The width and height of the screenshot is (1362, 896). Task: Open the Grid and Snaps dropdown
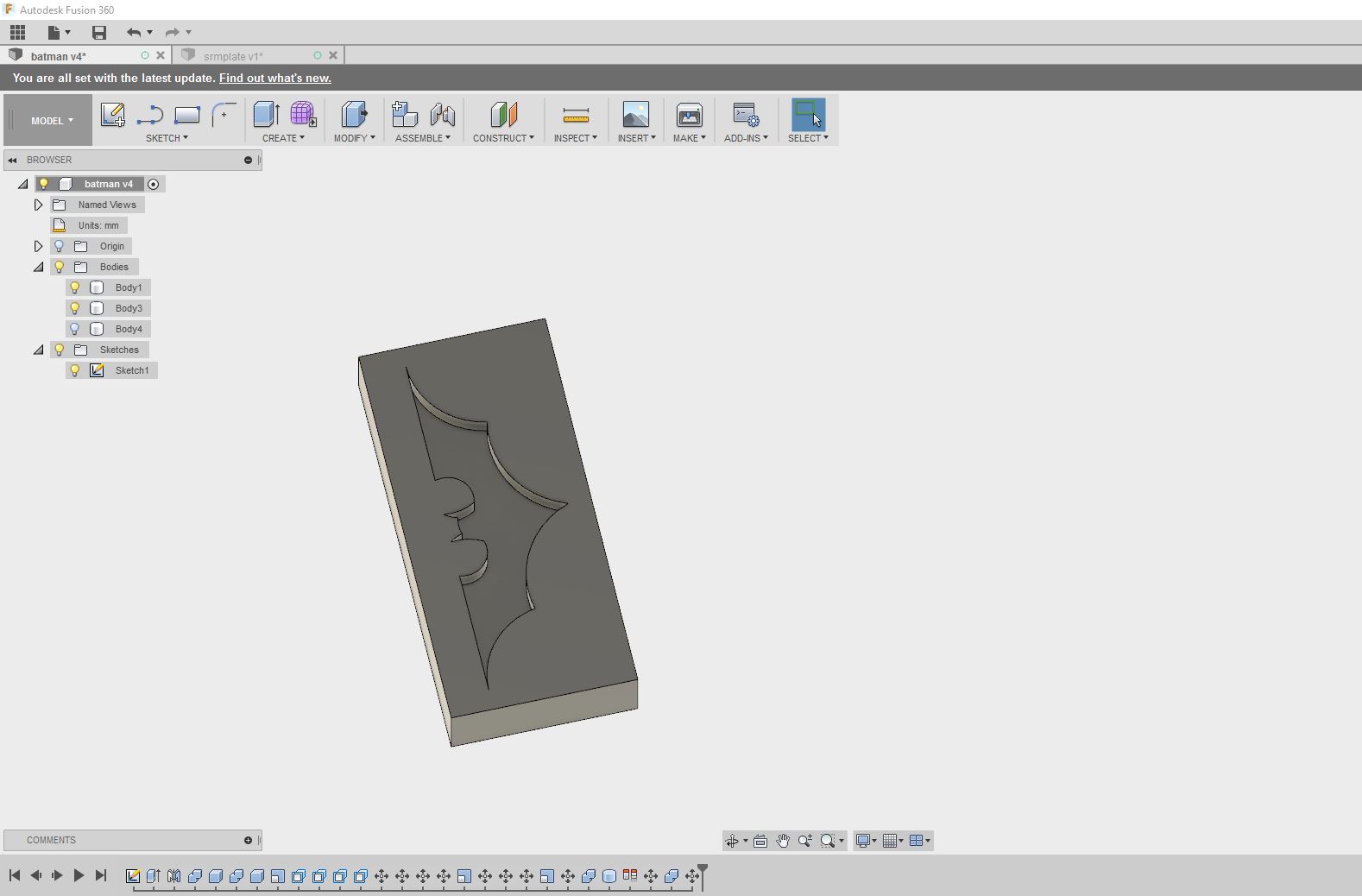click(x=893, y=841)
